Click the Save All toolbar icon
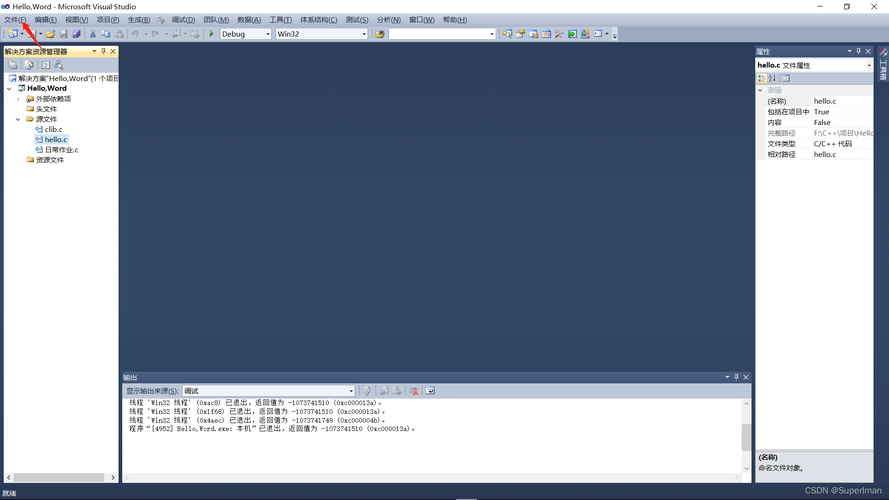 [x=77, y=34]
